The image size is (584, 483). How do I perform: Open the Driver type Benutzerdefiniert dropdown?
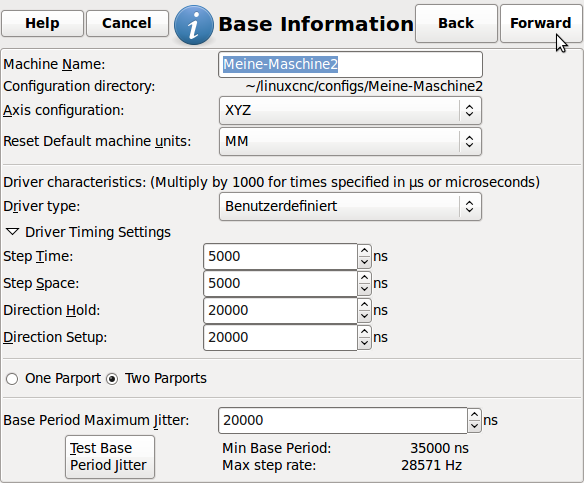tap(350, 206)
